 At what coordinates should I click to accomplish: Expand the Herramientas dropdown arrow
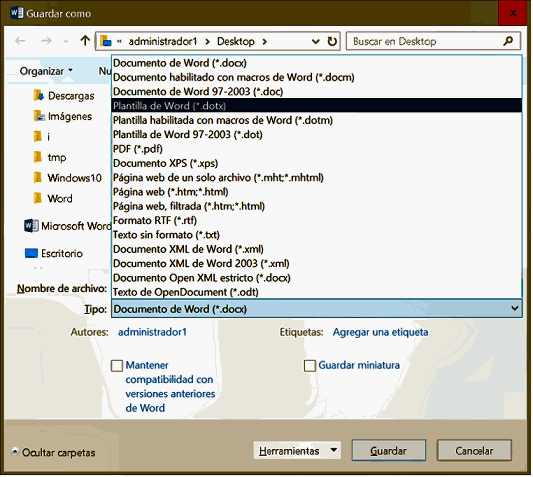click(x=334, y=450)
